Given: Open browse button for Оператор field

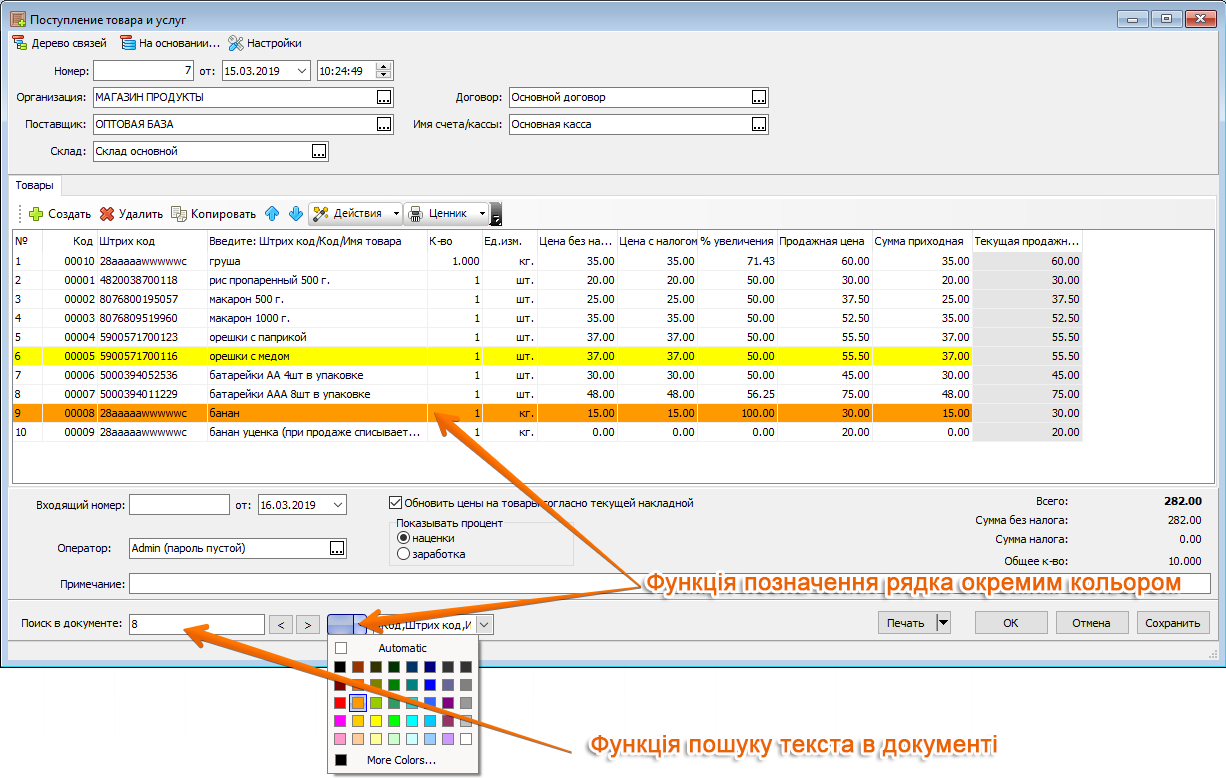Looking at the screenshot, I should (x=337, y=548).
